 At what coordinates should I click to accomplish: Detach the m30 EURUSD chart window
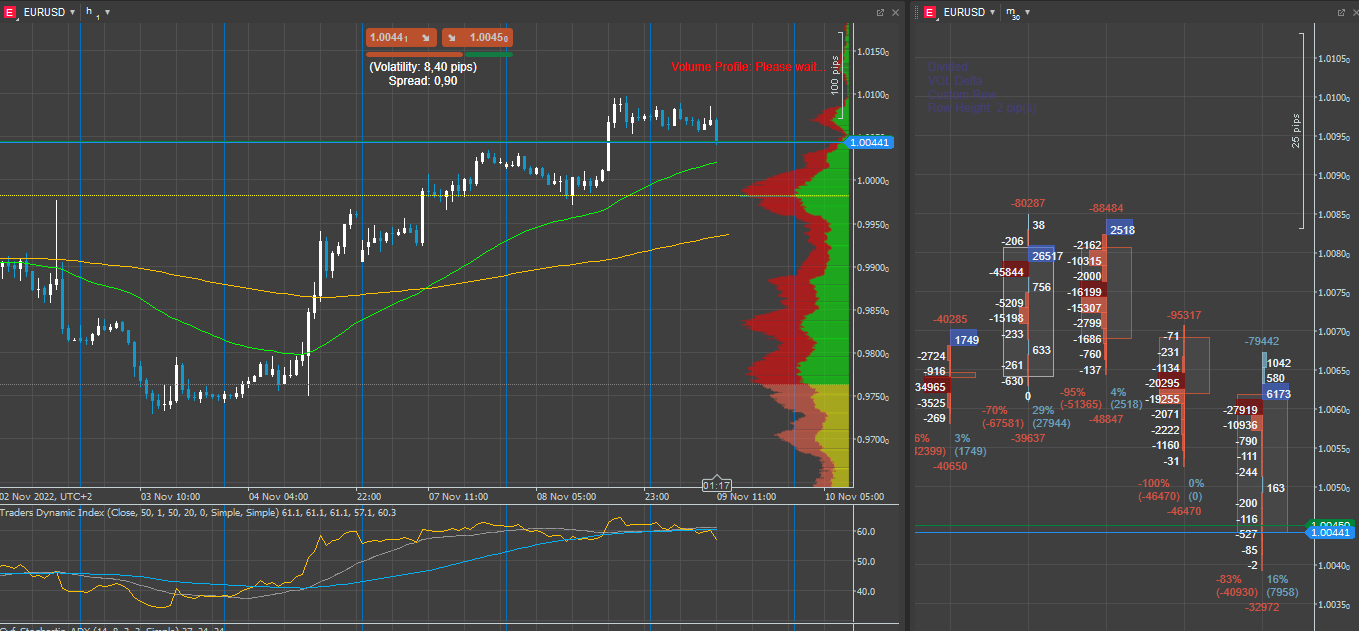[x=1342, y=12]
